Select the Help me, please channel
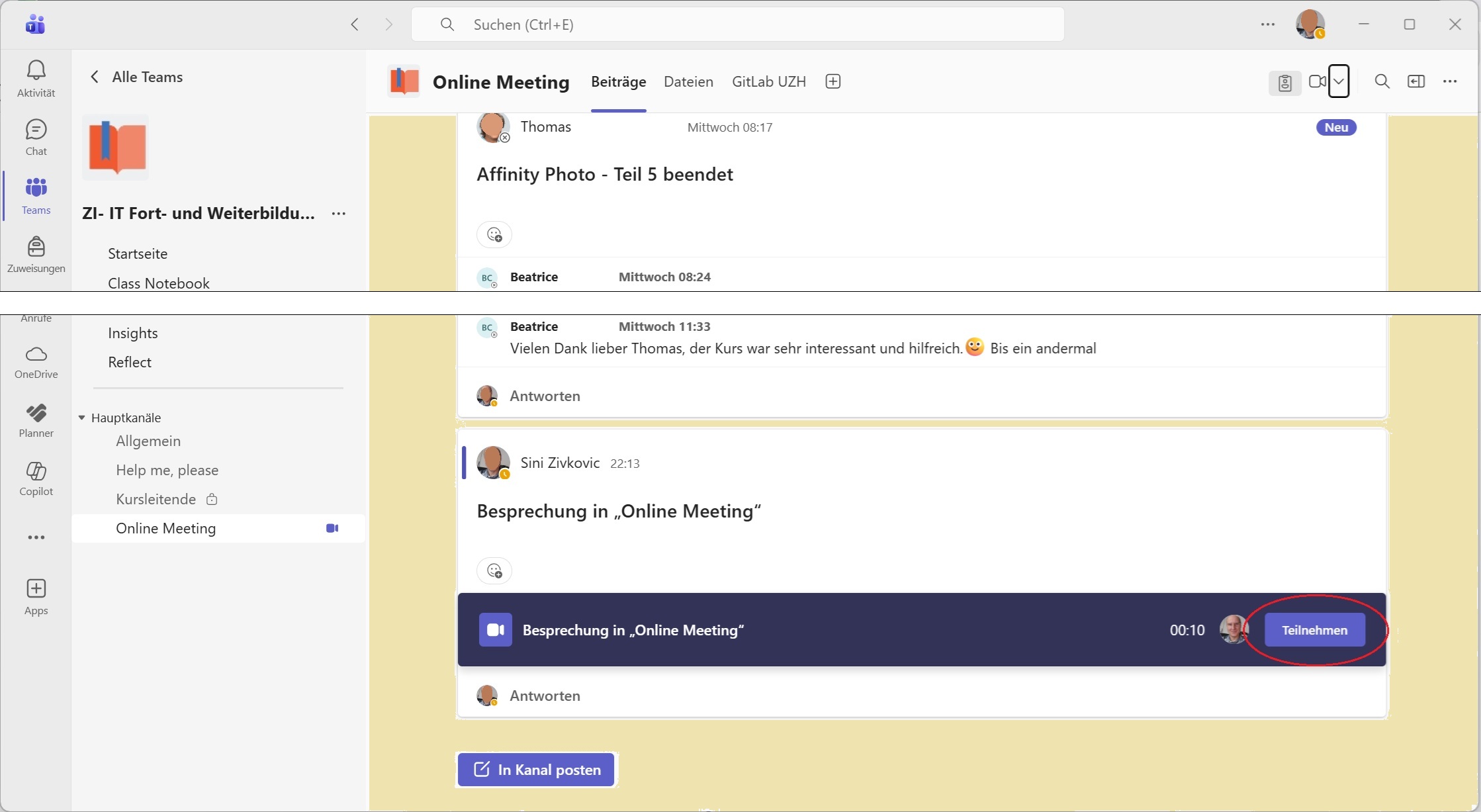1481x812 pixels. click(x=167, y=470)
